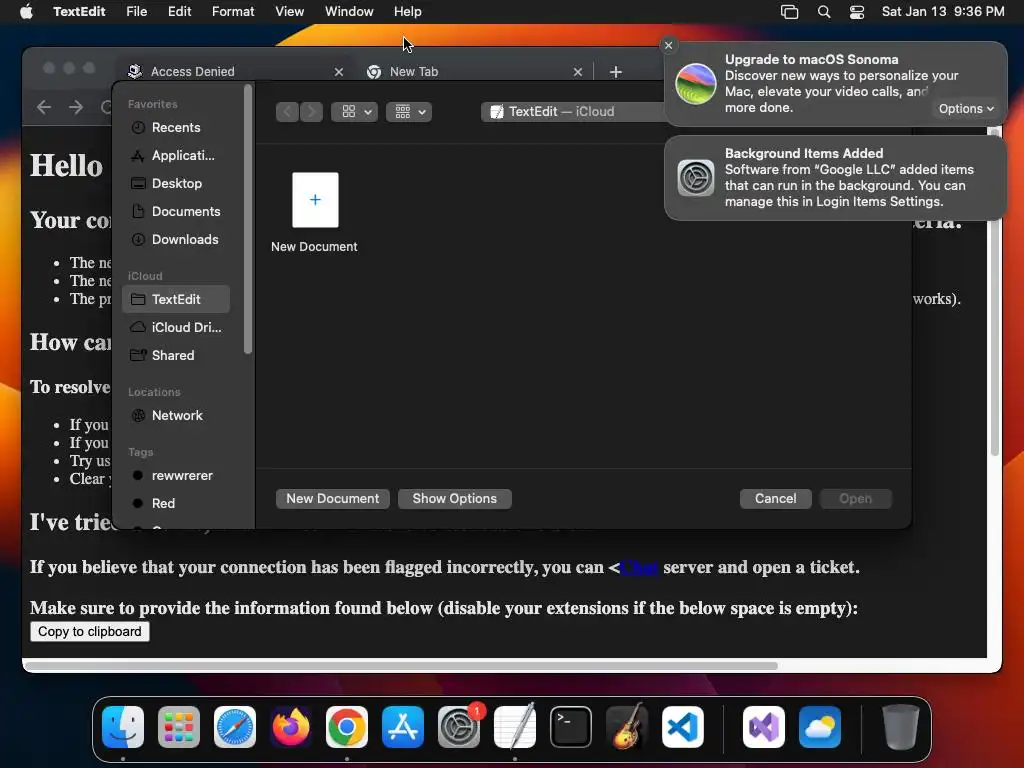The image size is (1024, 768).
Task: Click the macOS Sonoma notification icon
Action: coord(696,84)
